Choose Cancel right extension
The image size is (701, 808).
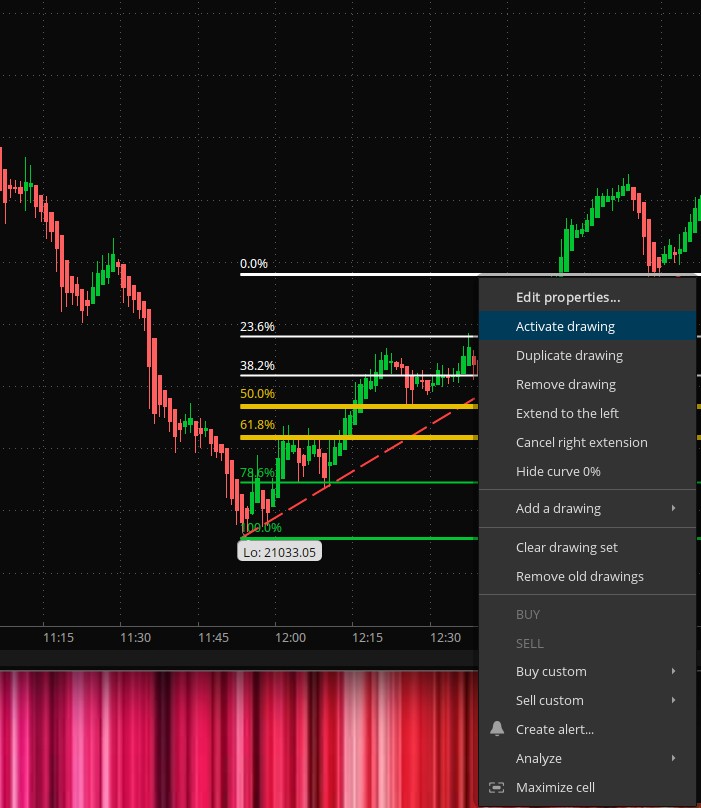587,442
